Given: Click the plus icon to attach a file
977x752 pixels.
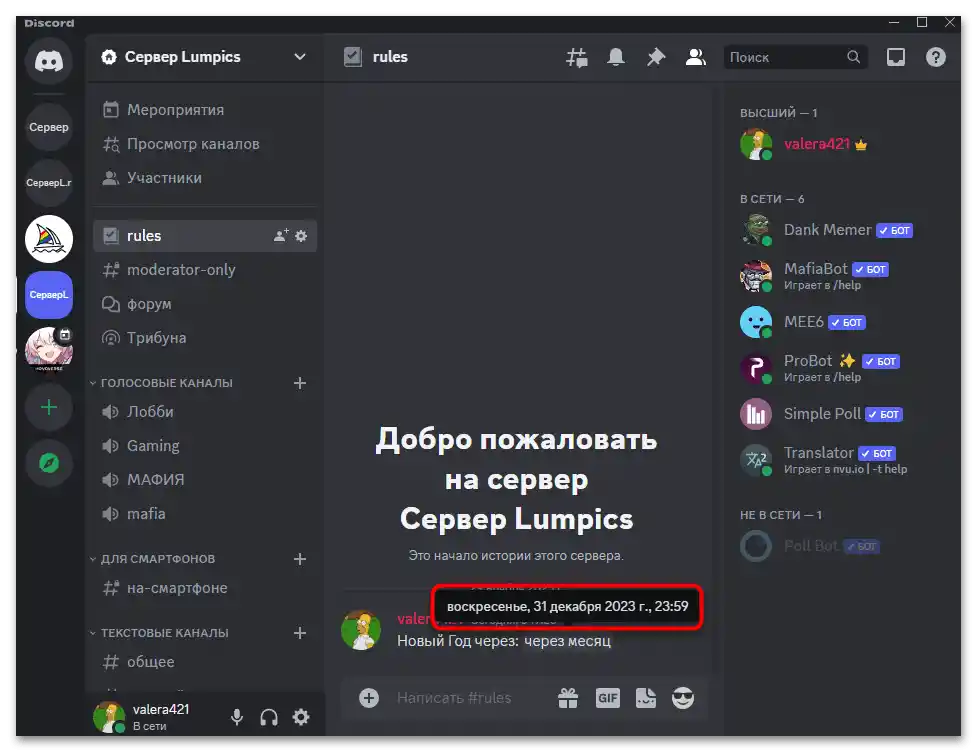Looking at the screenshot, I should pos(370,698).
